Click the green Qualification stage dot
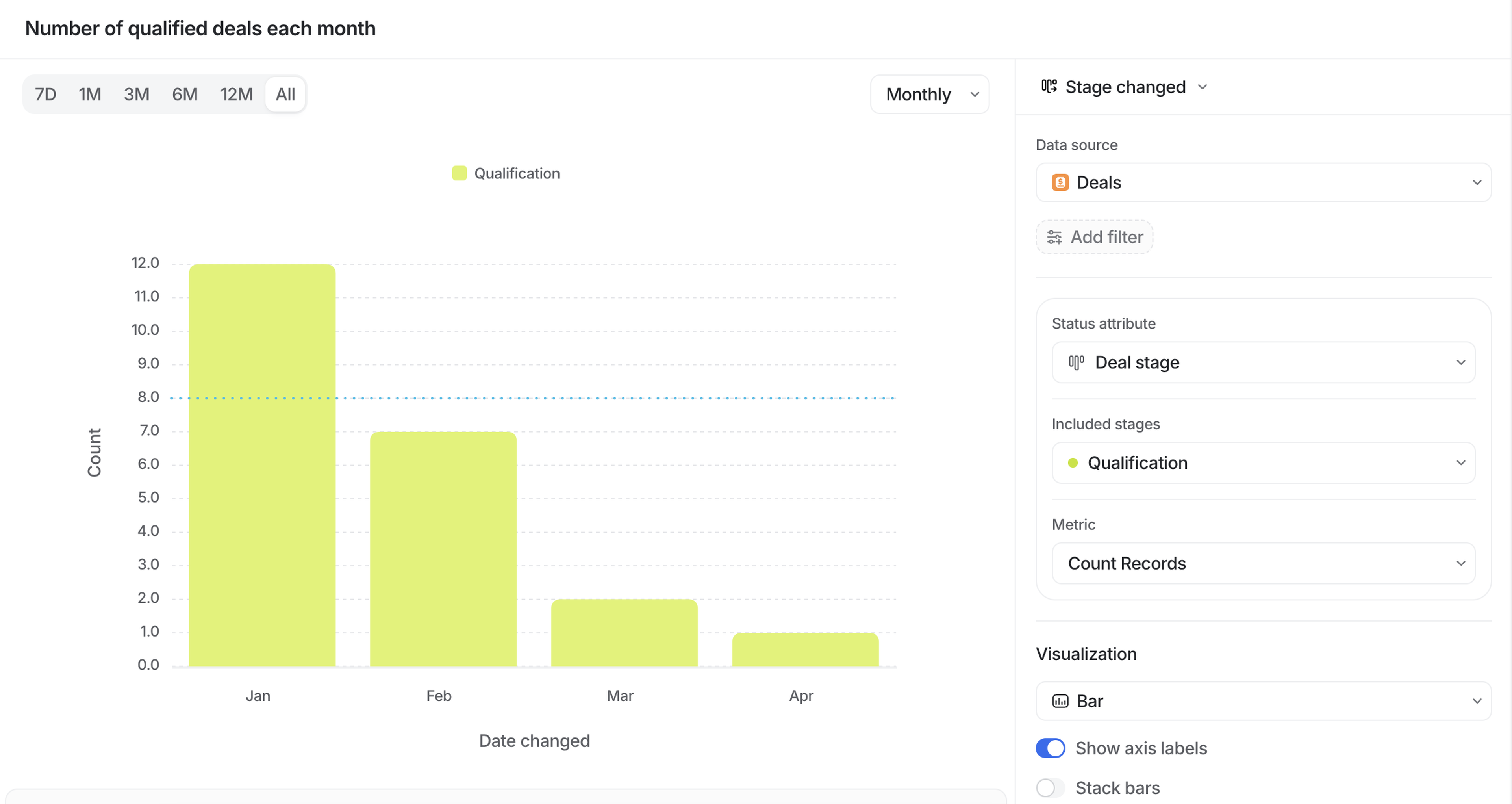The image size is (1512, 804). coord(1073,463)
